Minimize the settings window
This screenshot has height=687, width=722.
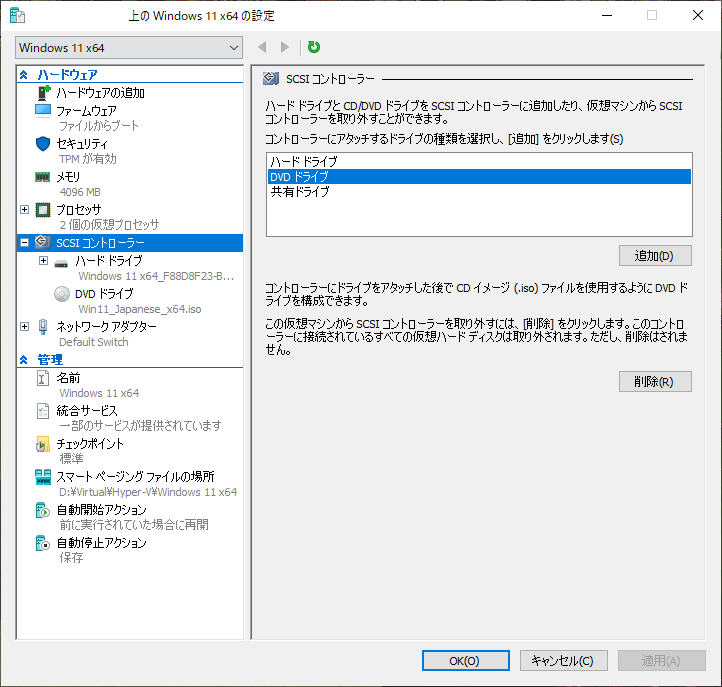click(x=607, y=16)
